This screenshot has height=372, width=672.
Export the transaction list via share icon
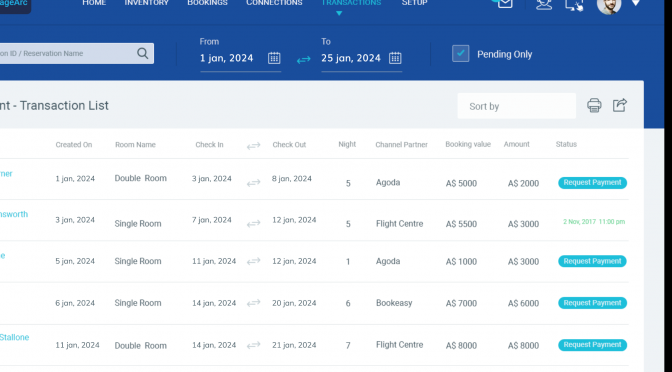pos(620,105)
